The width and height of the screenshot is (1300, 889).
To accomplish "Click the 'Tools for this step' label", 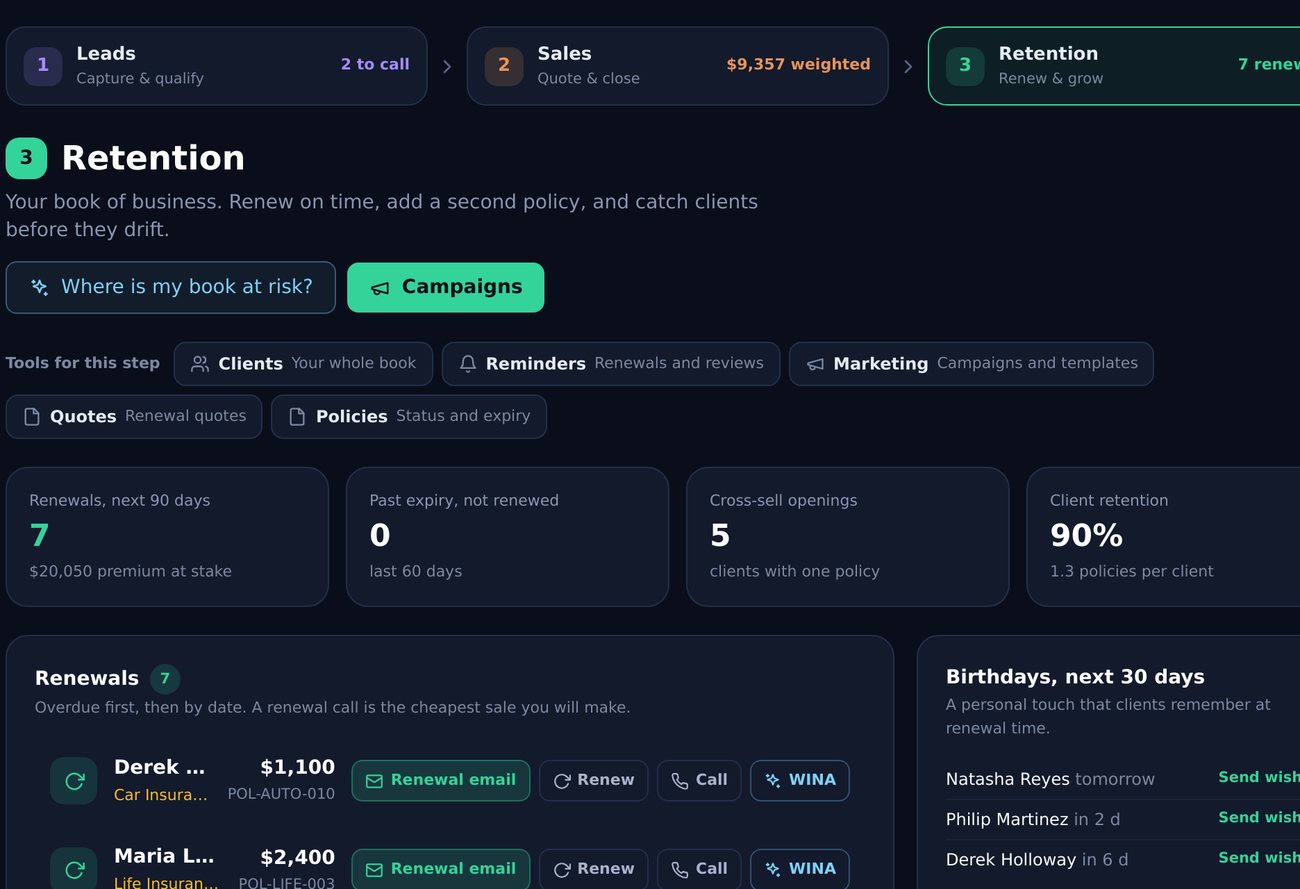I will coord(83,363).
